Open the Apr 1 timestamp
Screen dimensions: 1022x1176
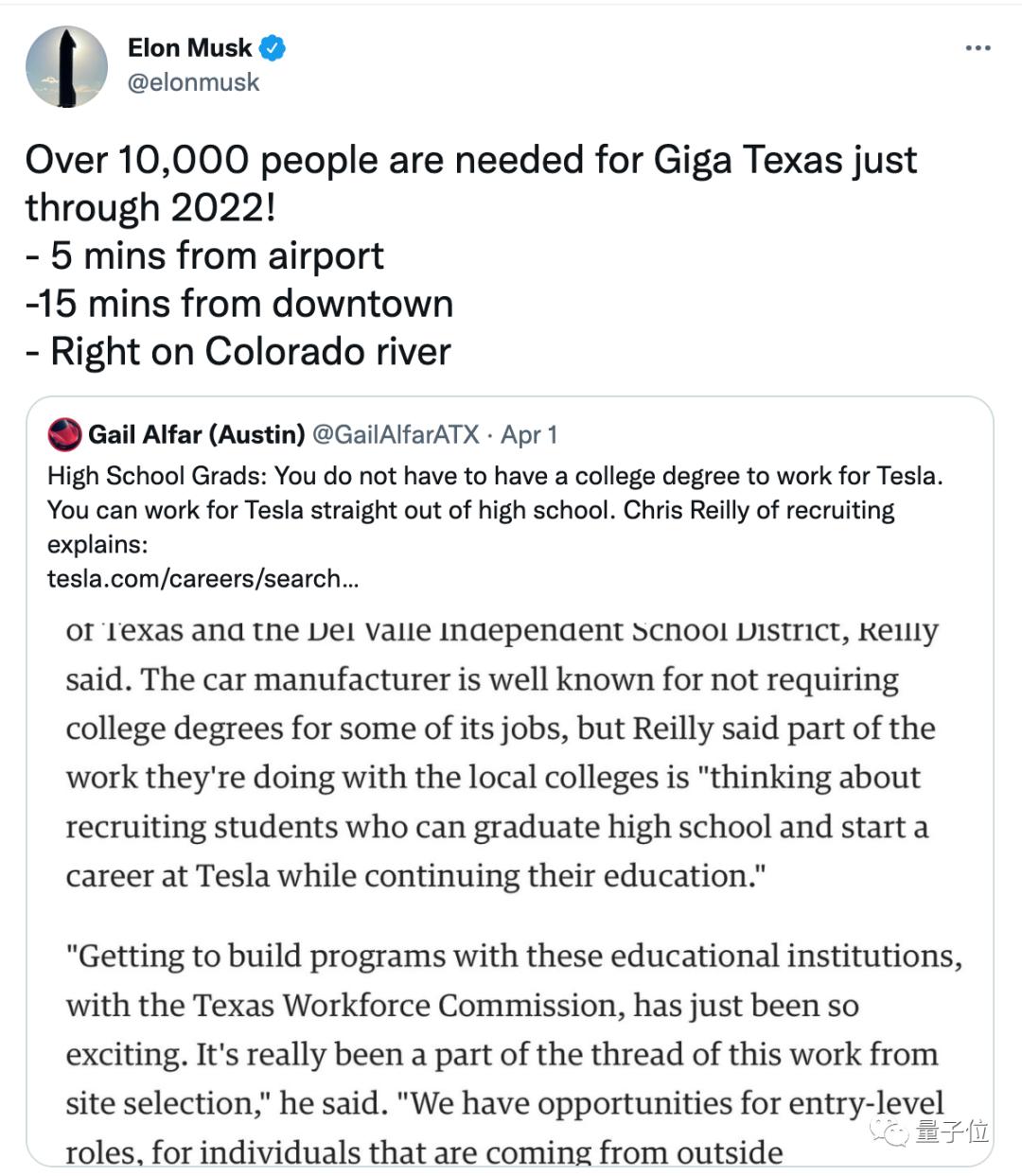pos(529,434)
